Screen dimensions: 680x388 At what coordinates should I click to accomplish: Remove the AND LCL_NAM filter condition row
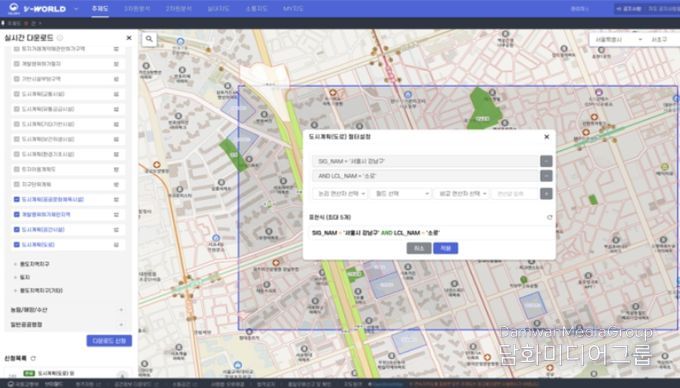pos(546,176)
